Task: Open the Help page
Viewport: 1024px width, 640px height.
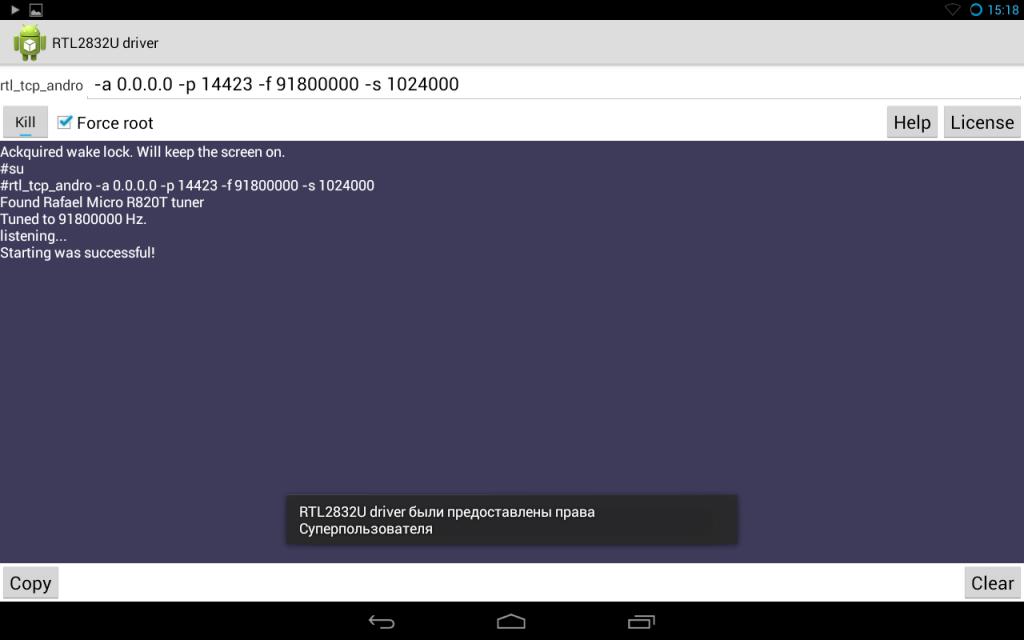Action: [911, 122]
